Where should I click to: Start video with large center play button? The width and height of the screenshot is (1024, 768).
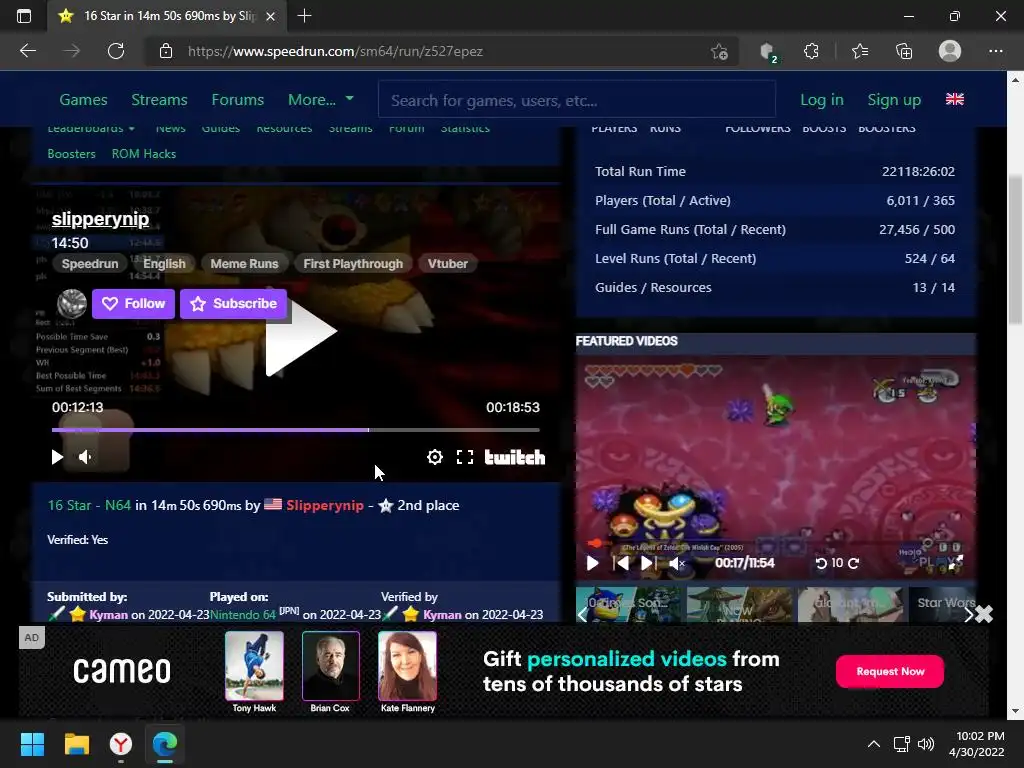(x=300, y=332)
